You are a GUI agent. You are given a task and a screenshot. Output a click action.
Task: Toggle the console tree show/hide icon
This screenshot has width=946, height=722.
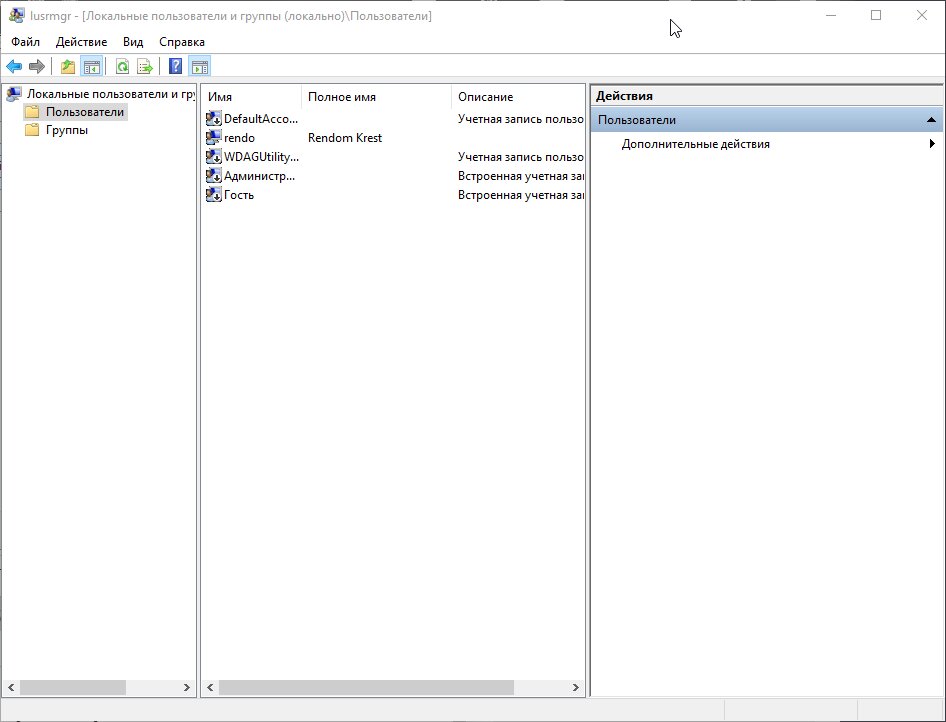(x=92, y=66)
